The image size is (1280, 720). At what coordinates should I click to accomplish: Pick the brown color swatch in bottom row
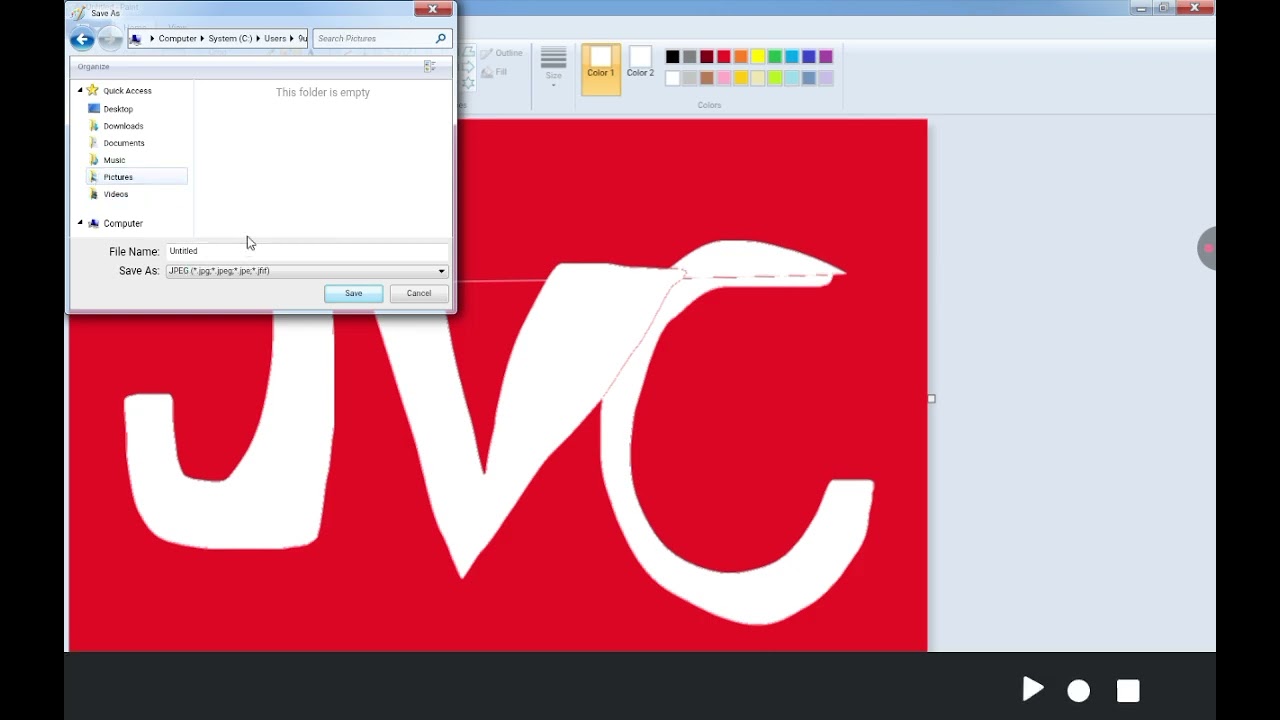(x=707, y=78)
